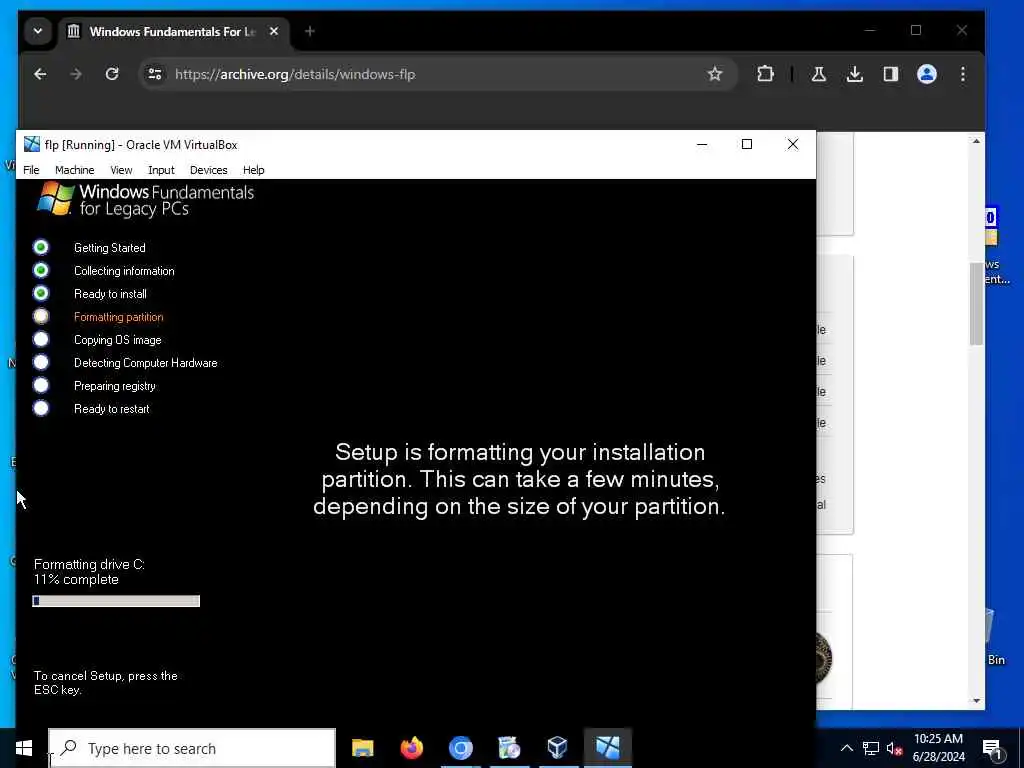Click the Chrome page scrollbar up arrow
This screenshot has width=1024, height=768.
[976, 141]
